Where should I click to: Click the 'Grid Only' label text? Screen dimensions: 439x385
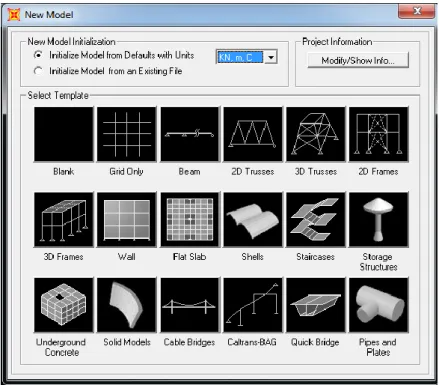click(126, 171)
